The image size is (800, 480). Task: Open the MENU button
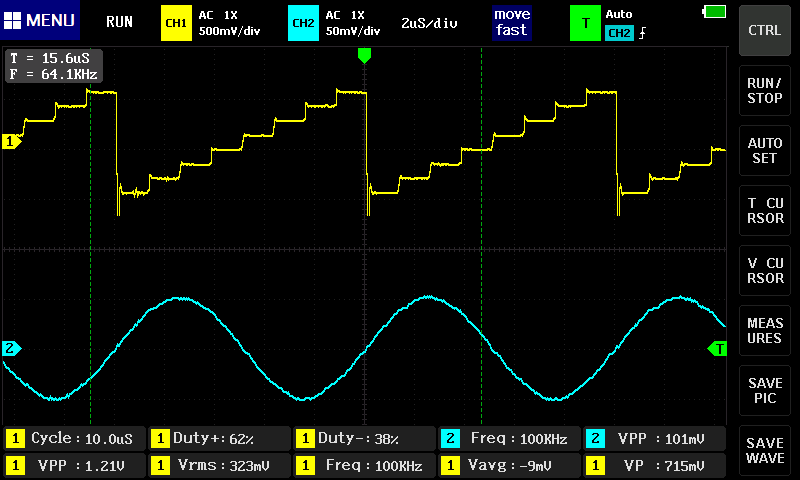pos(40,21)
